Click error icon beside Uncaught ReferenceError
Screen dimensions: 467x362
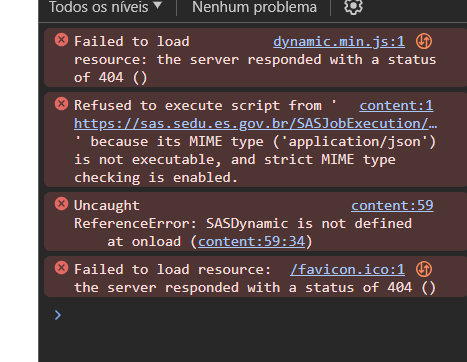coord(61,204)
